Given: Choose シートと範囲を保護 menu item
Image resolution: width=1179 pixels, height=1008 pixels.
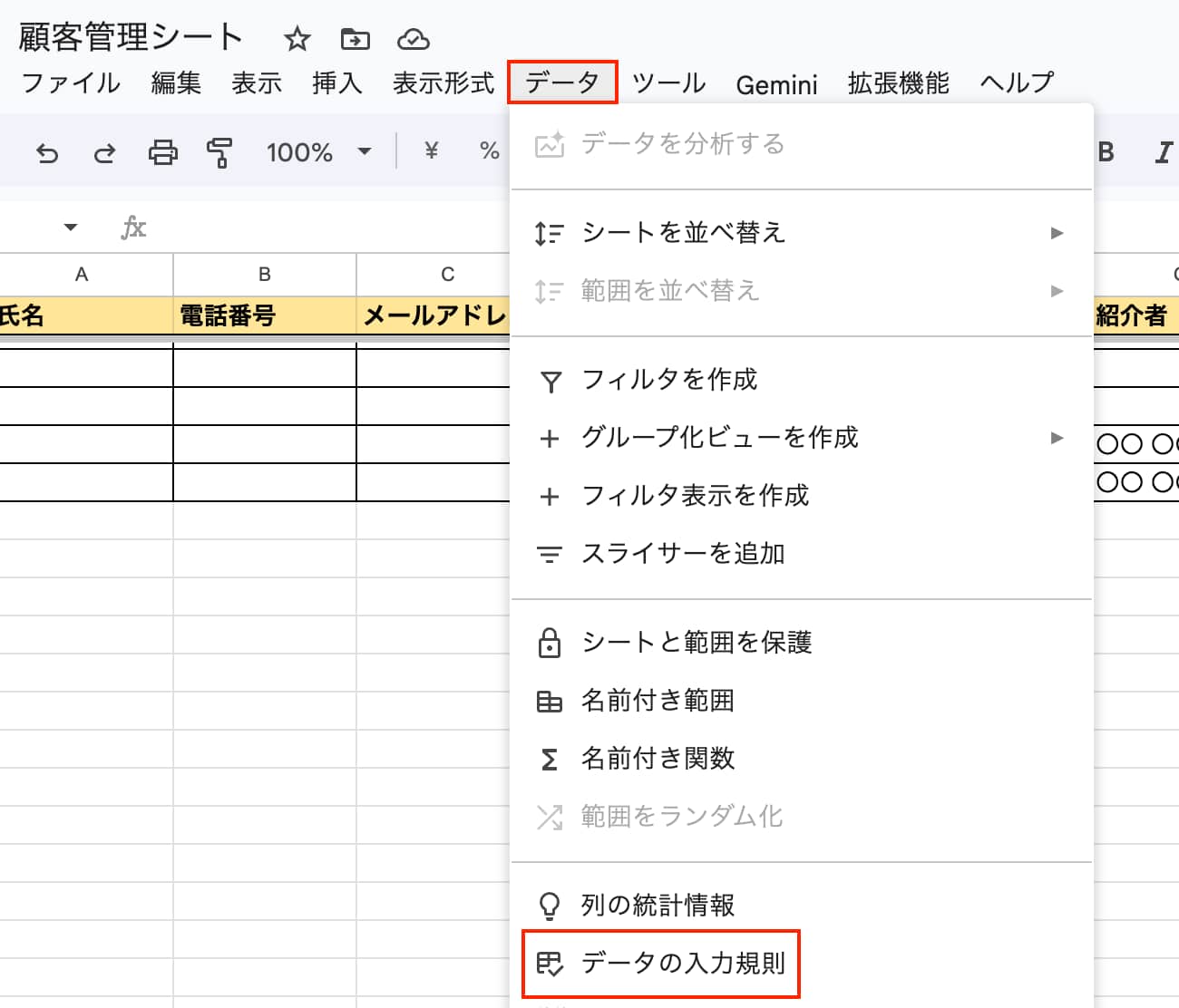Looking at the screenshot, I should 802,643.
